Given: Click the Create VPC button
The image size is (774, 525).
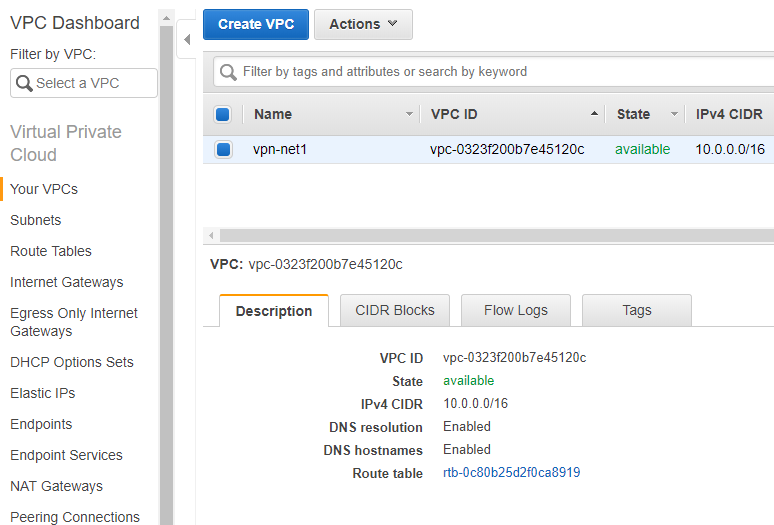Looking at the screenshot, I should (x=256, y=24).
